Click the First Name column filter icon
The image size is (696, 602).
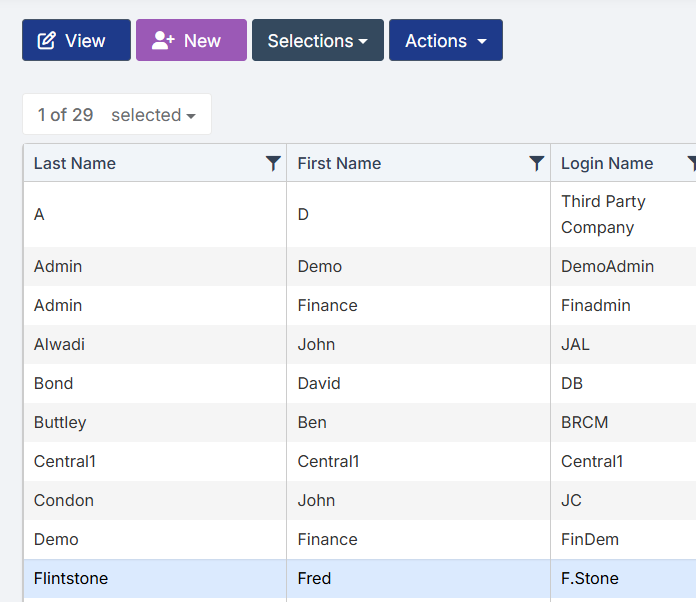(x=537, y=164)
